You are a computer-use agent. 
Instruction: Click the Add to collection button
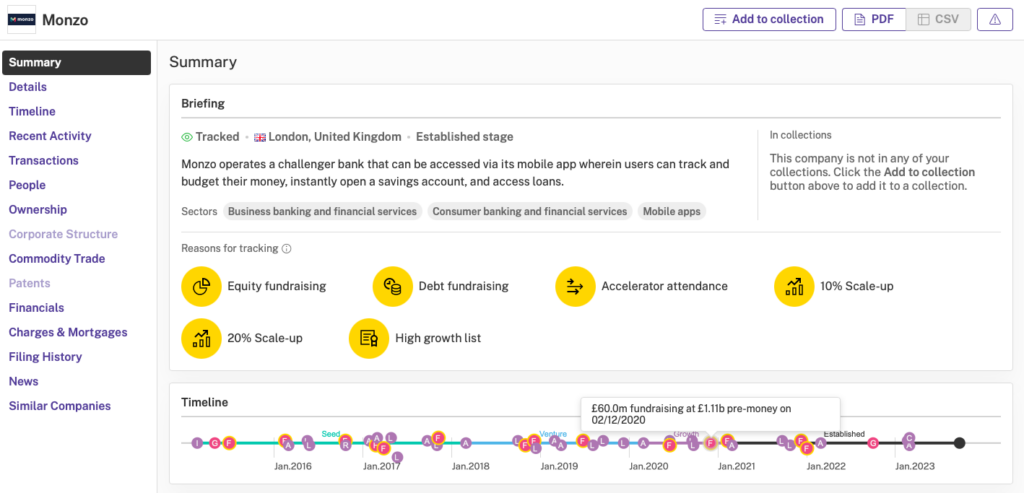tap(769, 19)
